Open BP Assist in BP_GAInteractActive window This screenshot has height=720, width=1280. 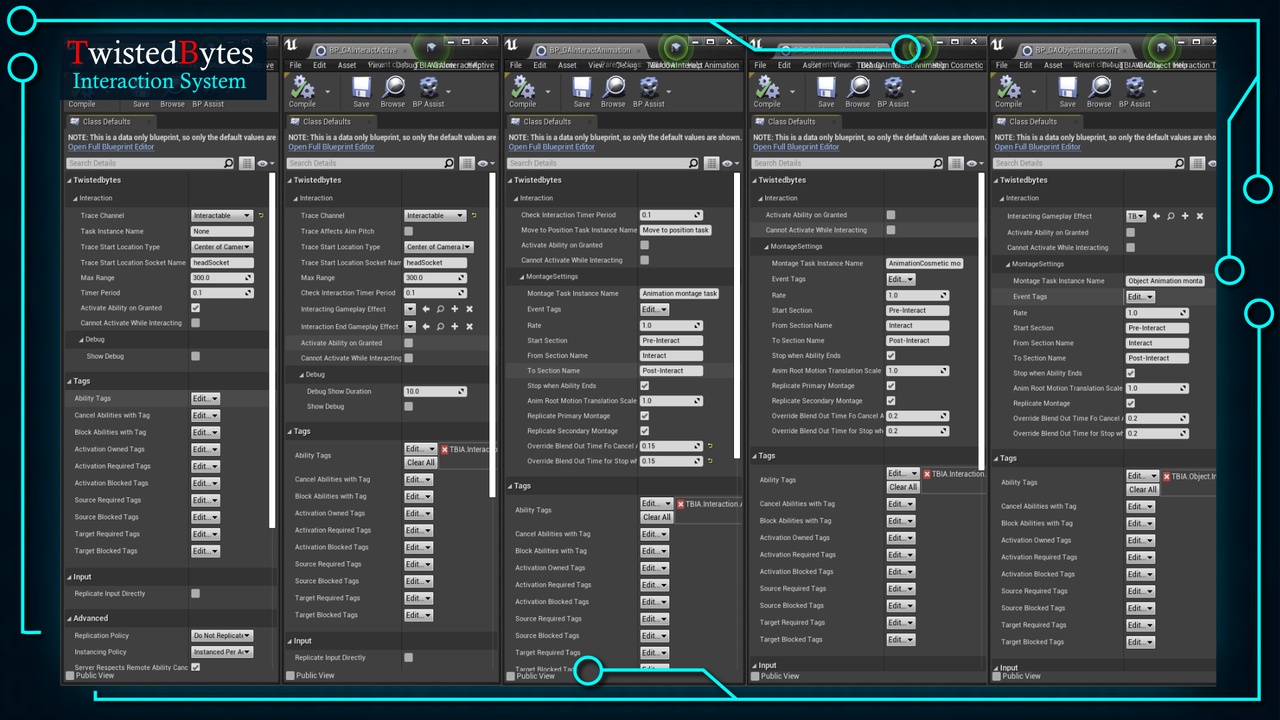click(x=428, y=91)
